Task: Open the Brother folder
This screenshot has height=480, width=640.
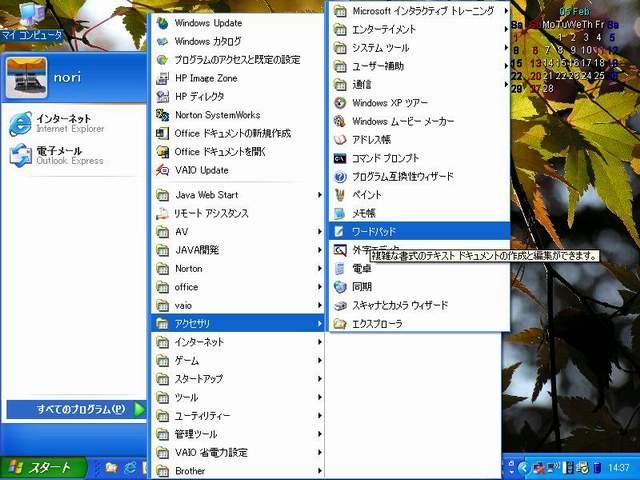Action: tap(238, 471)
